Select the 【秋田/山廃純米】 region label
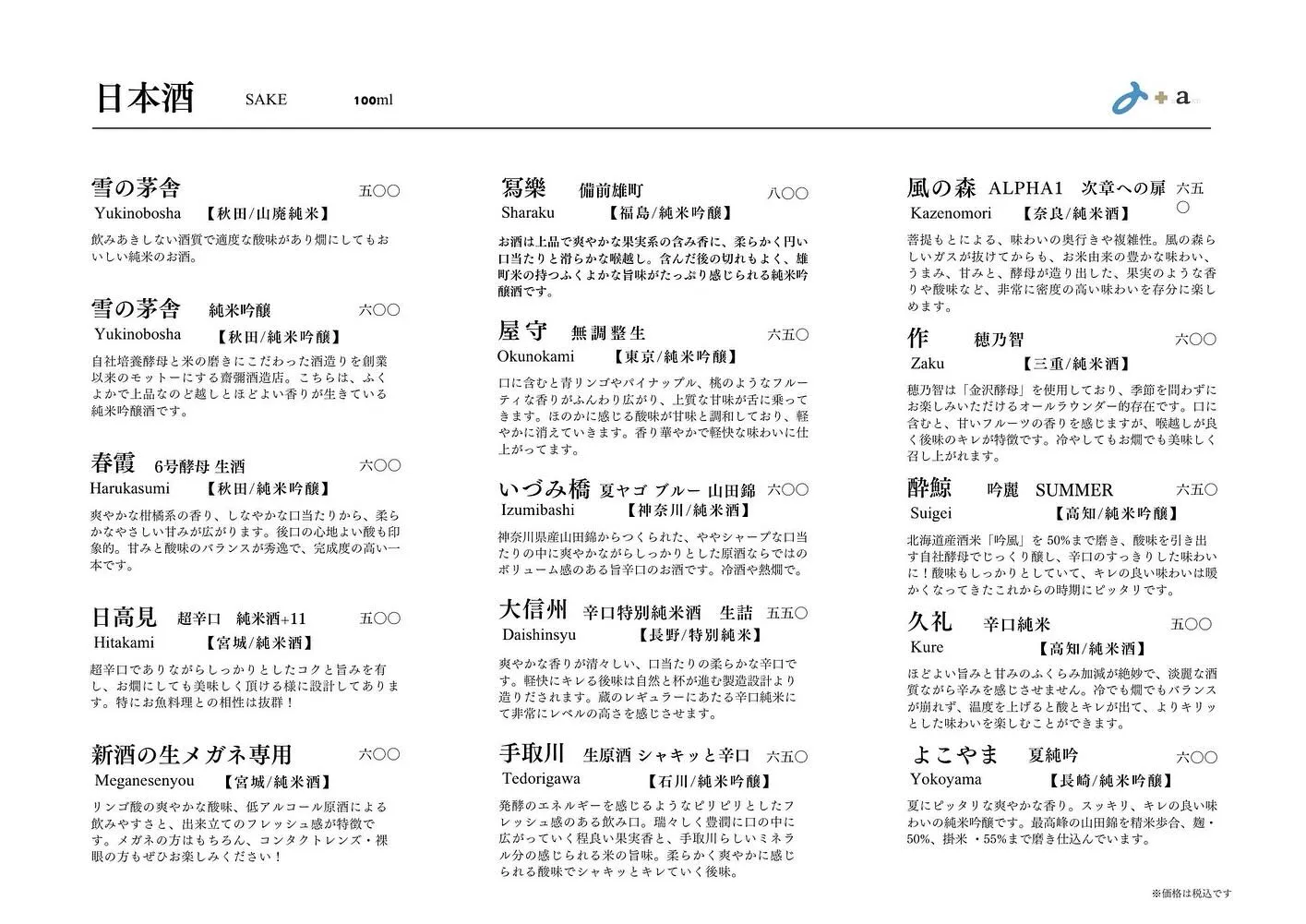The height and width of the screenshot is (924, 1306). pyautogui.click(x=268, y=212)
